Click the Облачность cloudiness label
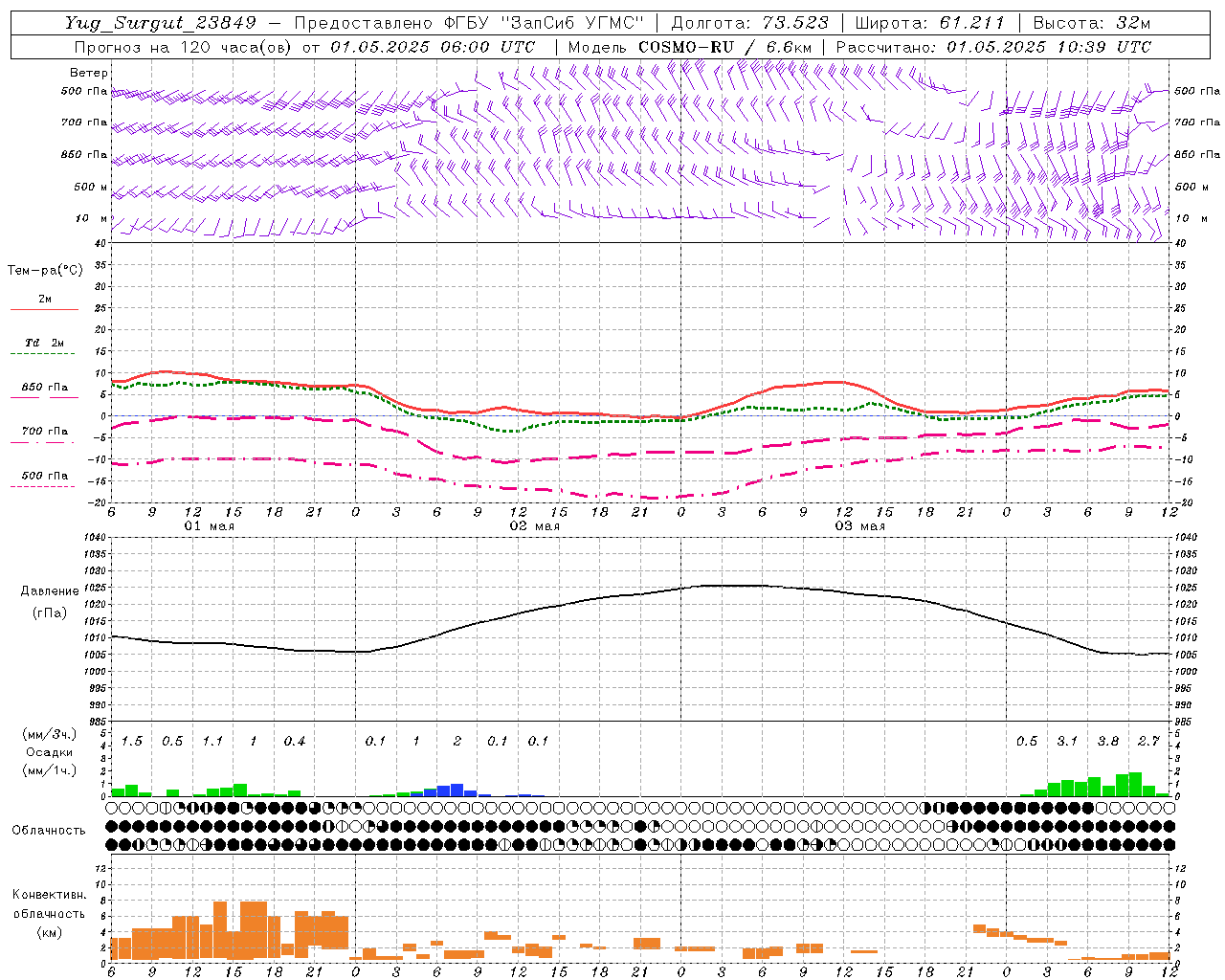 (49, 831)
